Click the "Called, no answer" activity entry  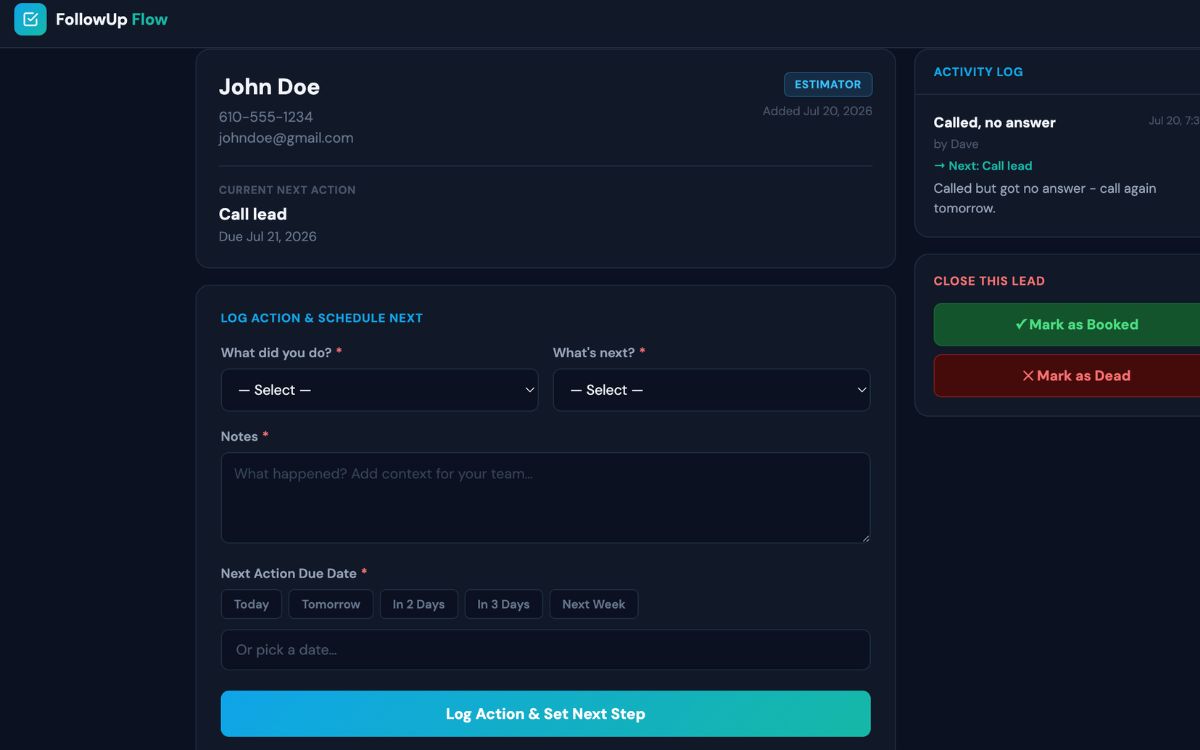pos(994,122)
